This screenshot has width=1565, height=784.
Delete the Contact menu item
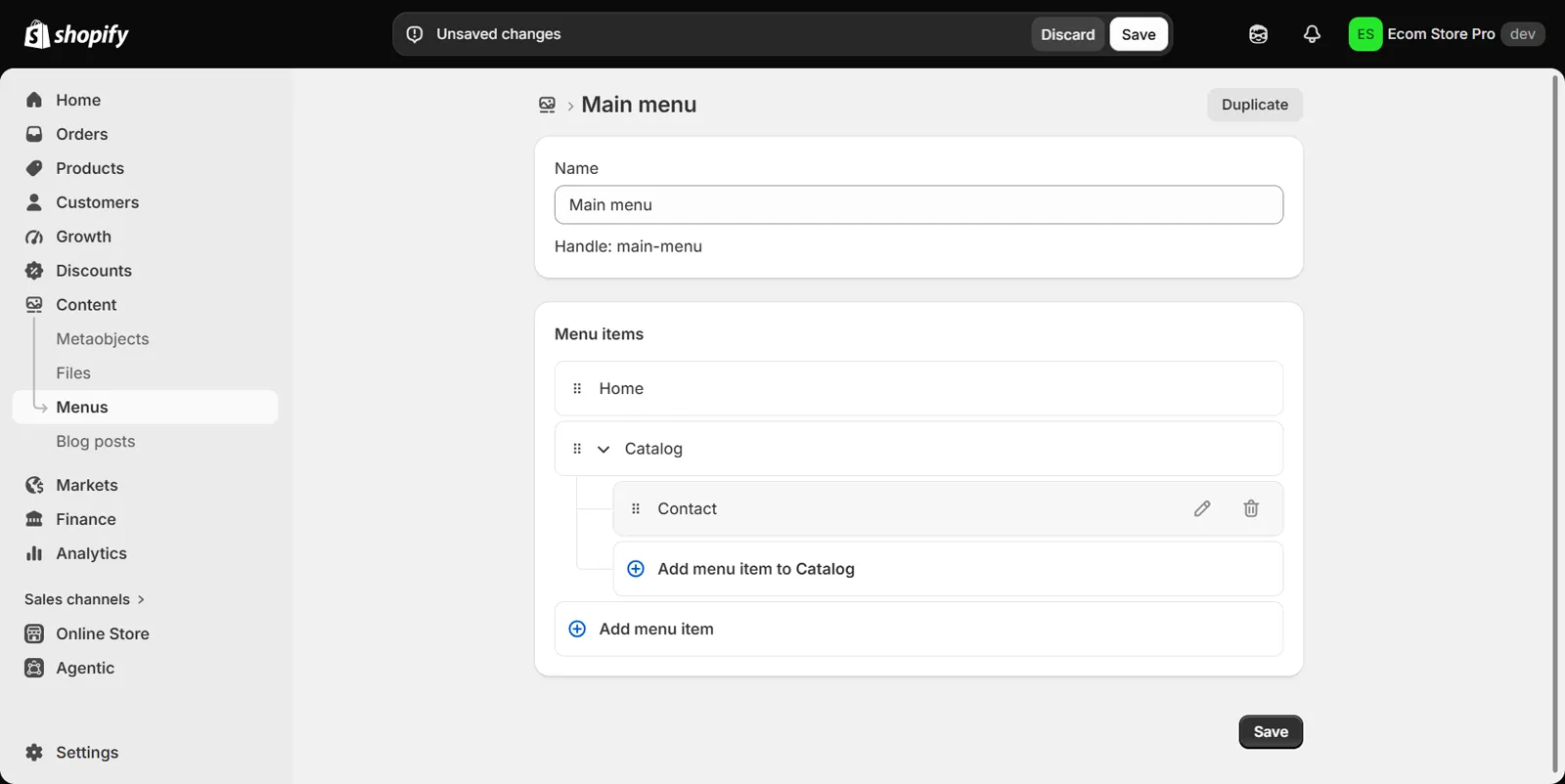click(1251, 508)
